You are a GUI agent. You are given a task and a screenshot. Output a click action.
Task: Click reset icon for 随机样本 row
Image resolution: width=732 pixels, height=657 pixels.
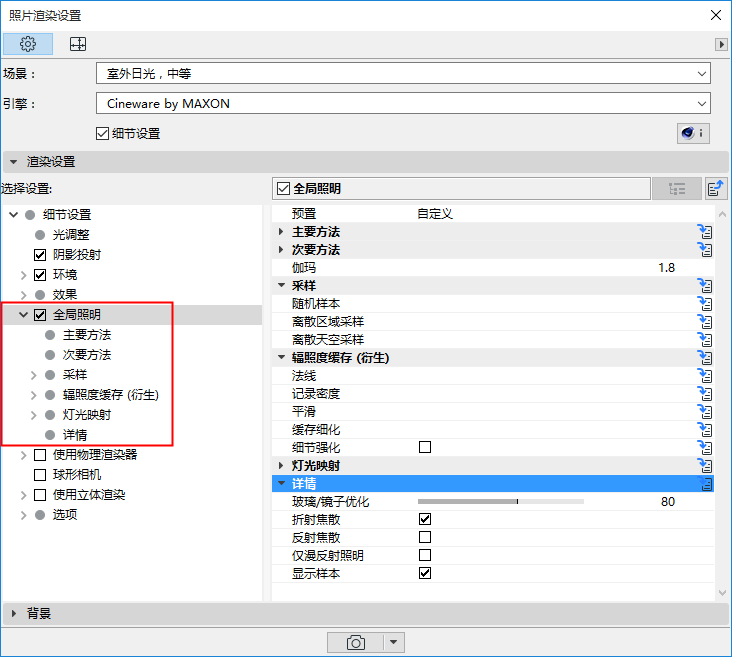point(705,304)
